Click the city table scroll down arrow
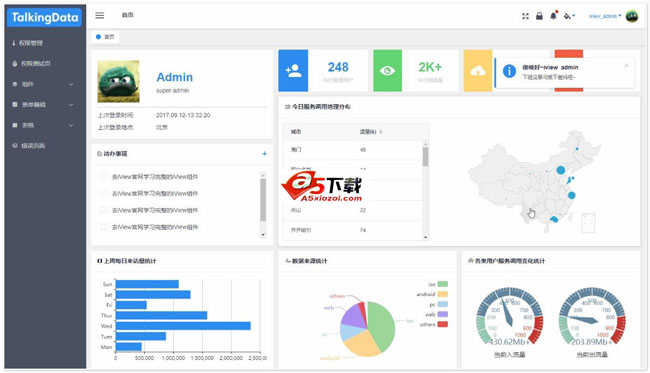Image resolution: width=650 pixels, height=373 pixels. coord(425,237)
